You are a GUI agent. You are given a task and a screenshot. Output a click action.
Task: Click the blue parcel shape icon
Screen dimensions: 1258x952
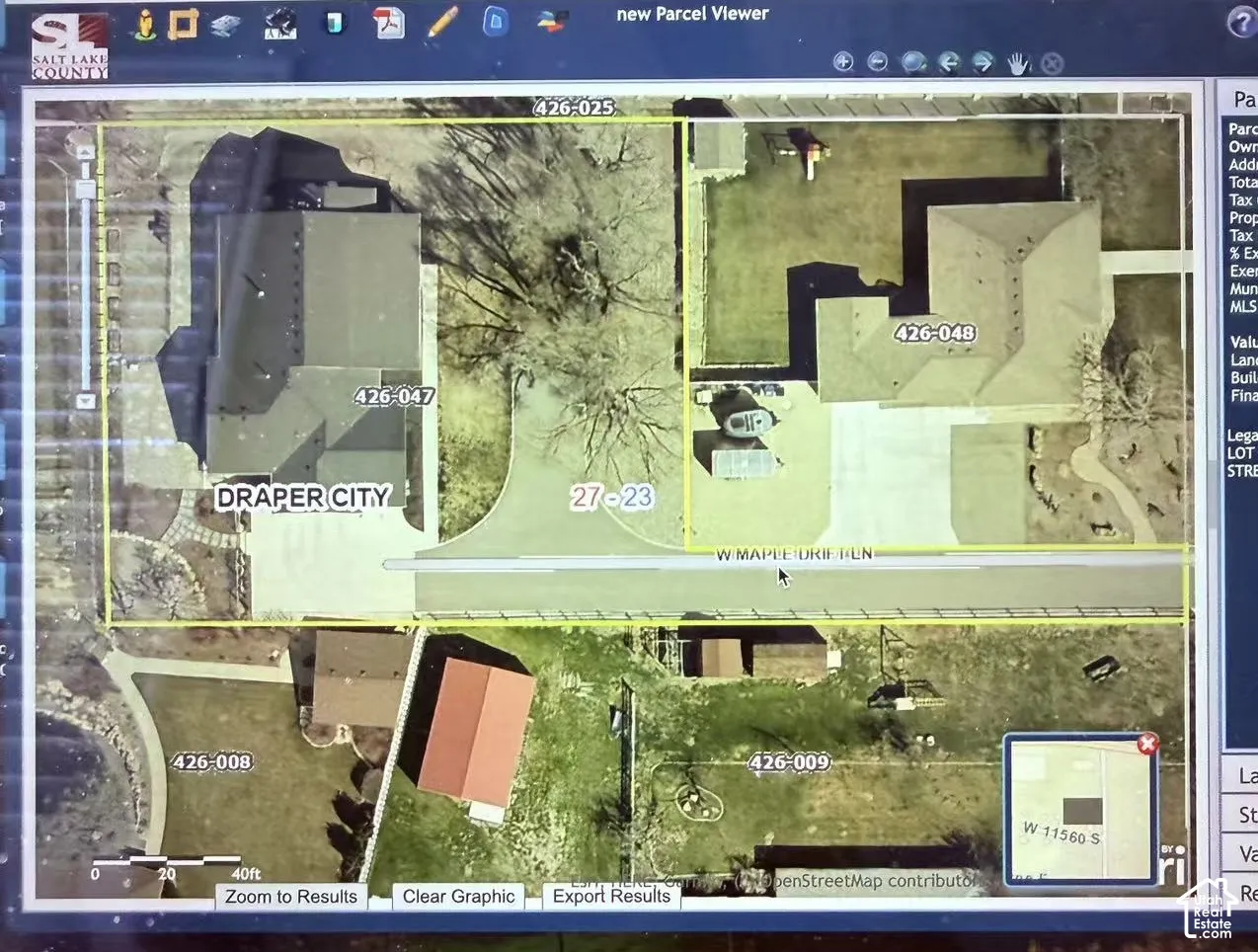coord(496,22)
